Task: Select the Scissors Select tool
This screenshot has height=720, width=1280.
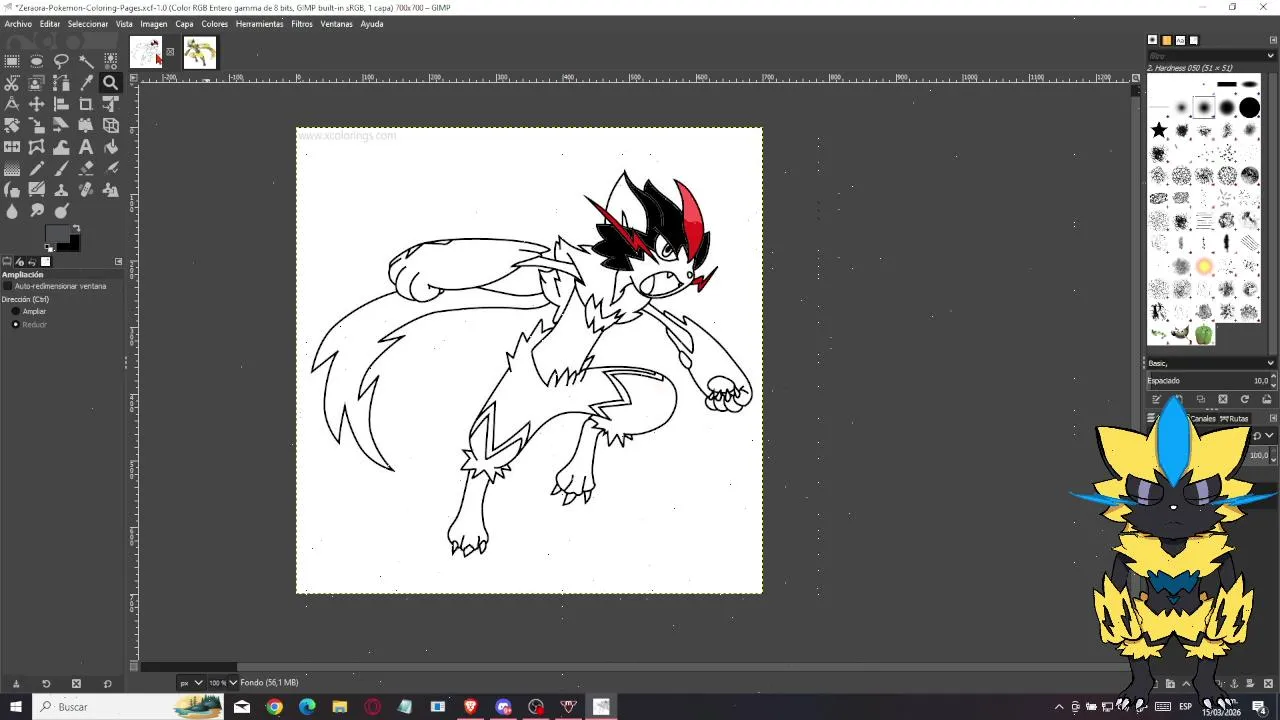Action: 12,83
